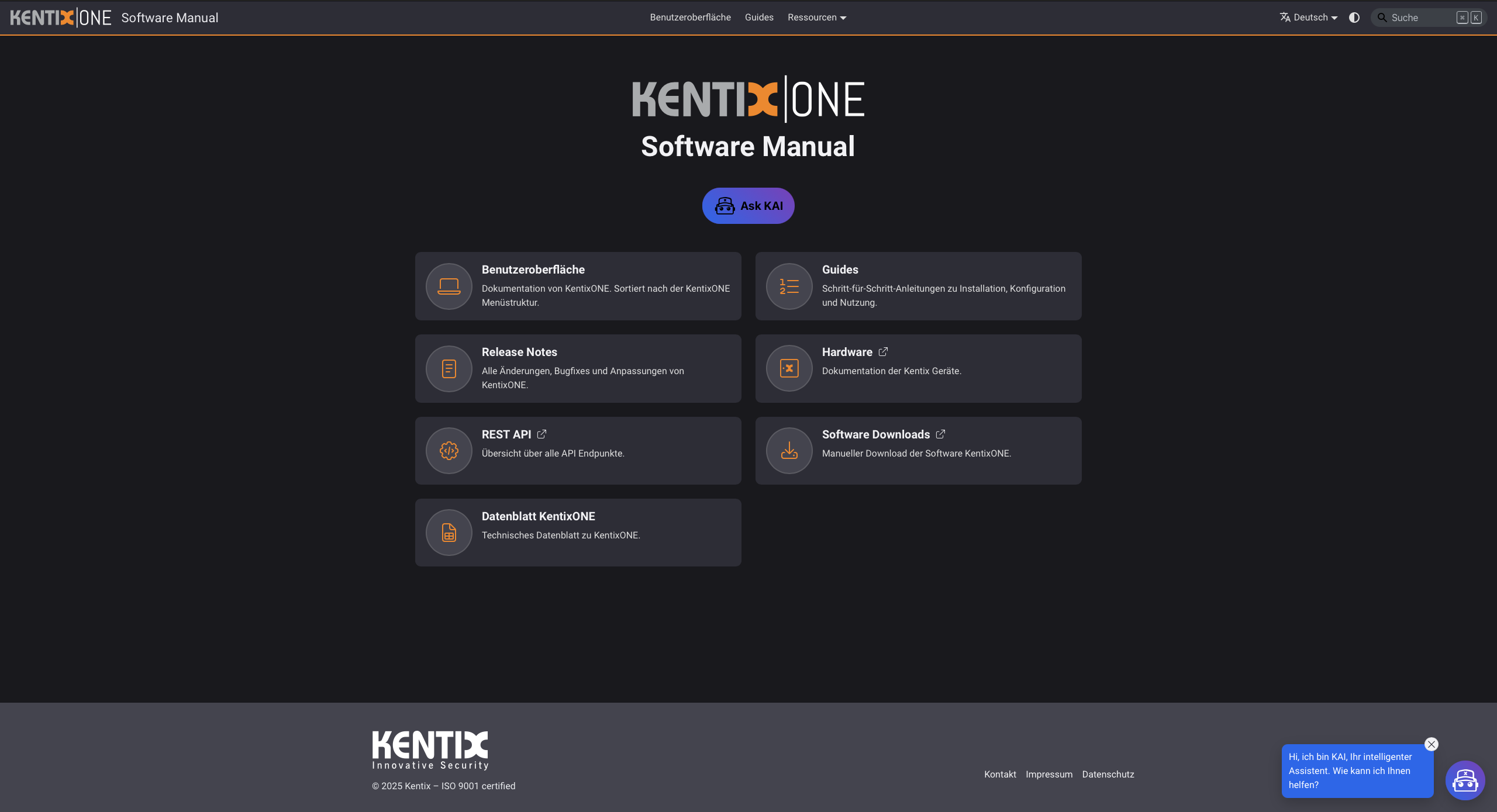
Task: Select the Guides numbered-list icon
Action: click(x=788, y=286)
